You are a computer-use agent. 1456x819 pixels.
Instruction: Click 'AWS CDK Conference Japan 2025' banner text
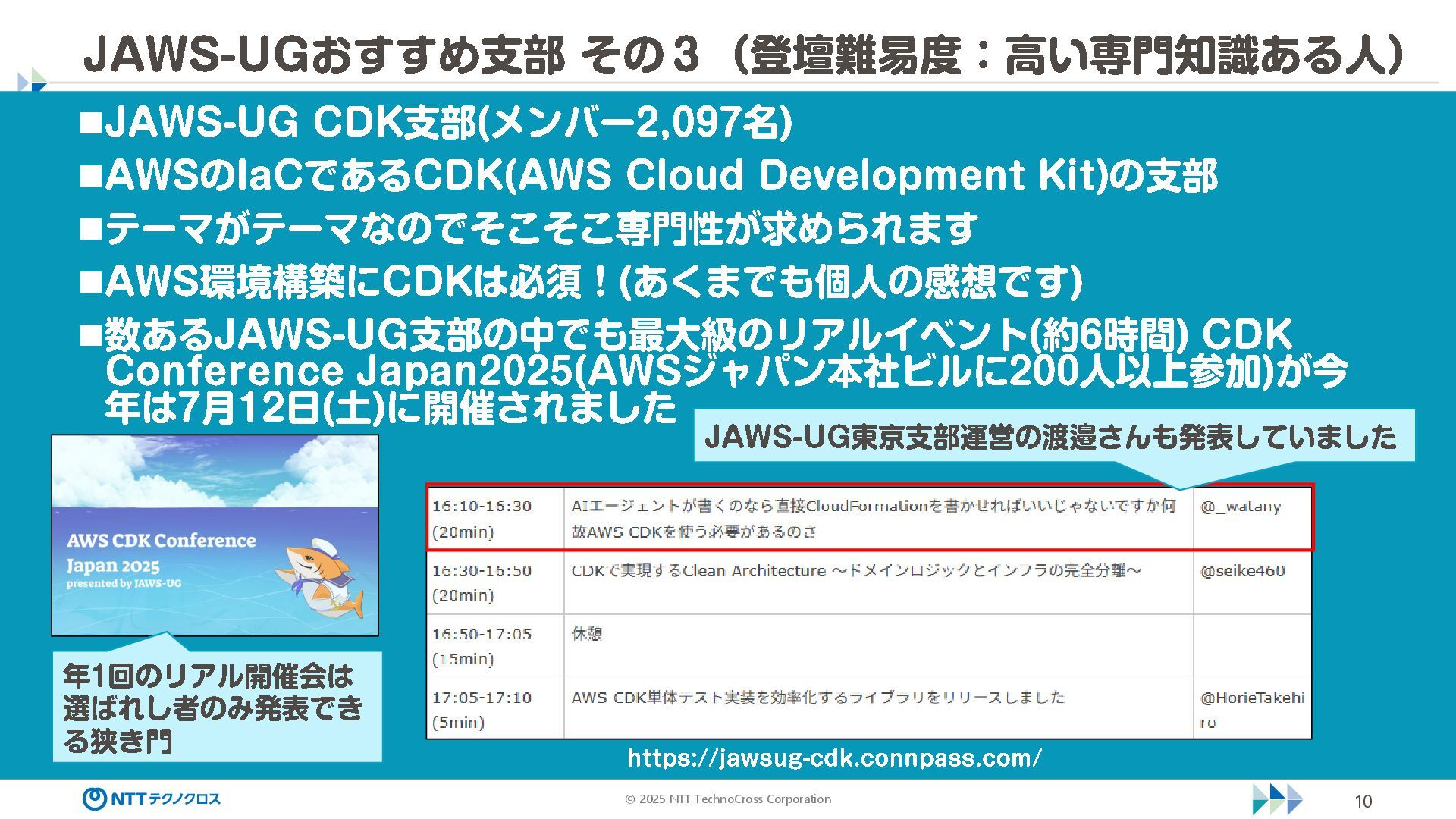coord(161,552)
